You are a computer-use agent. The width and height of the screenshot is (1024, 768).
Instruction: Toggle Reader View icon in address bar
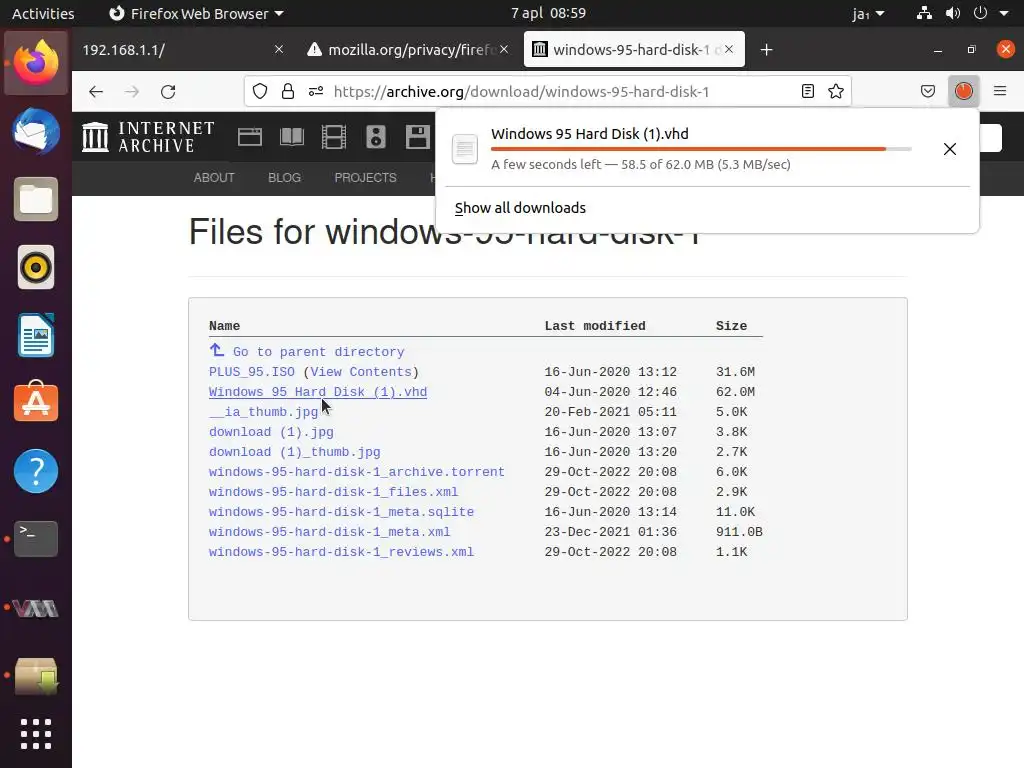tap(808, 91)
